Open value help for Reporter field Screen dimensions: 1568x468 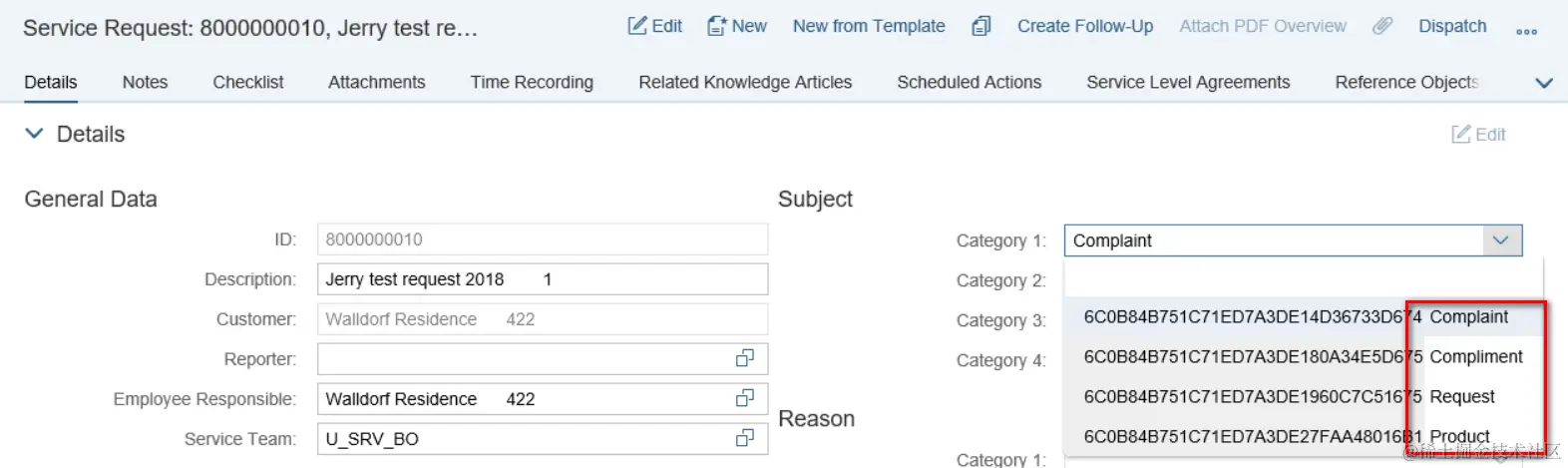744,358
